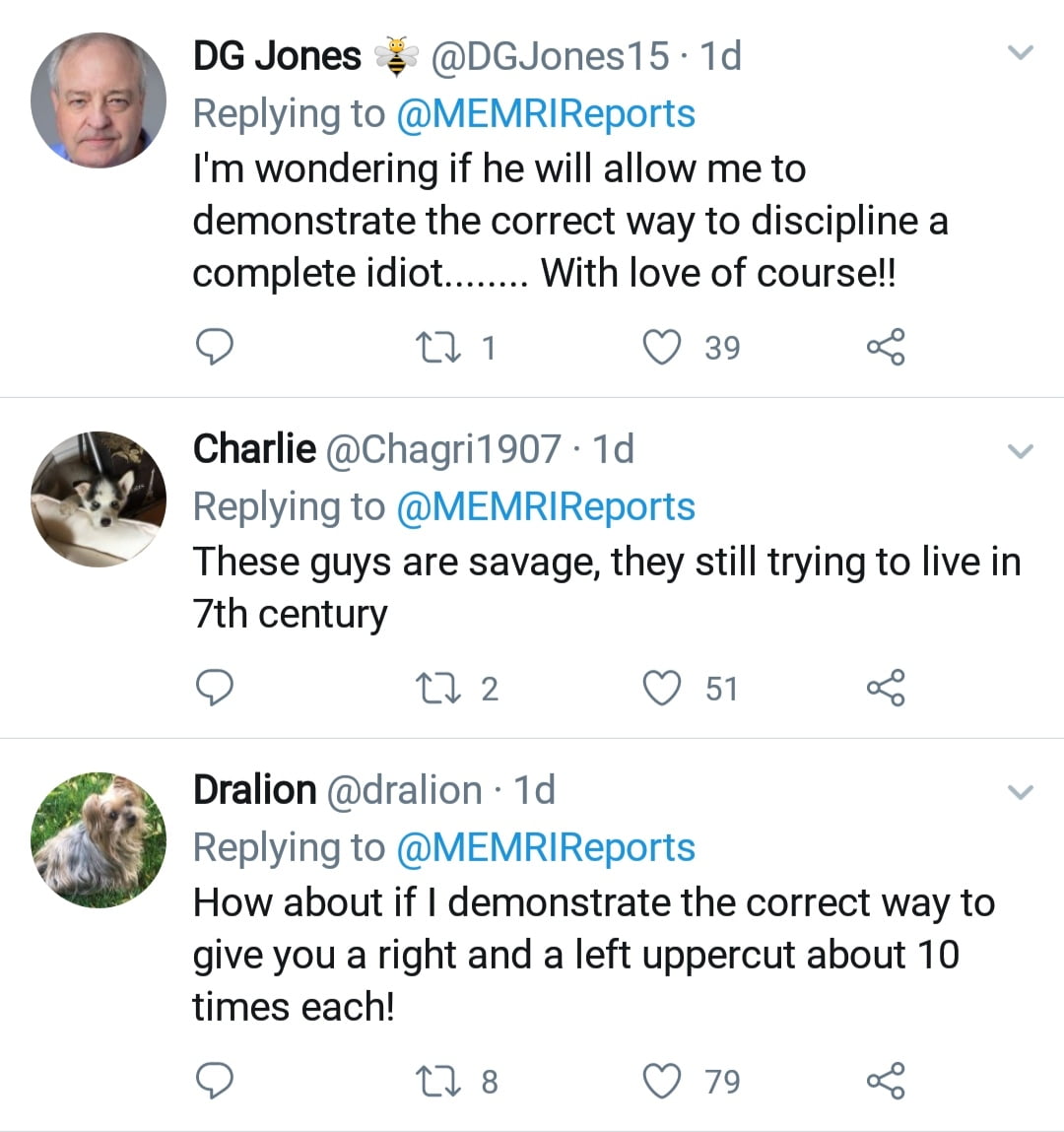Open @MEMRIReports link in DG Jones's reply
1064x1132 pixels.
point(545,113)
